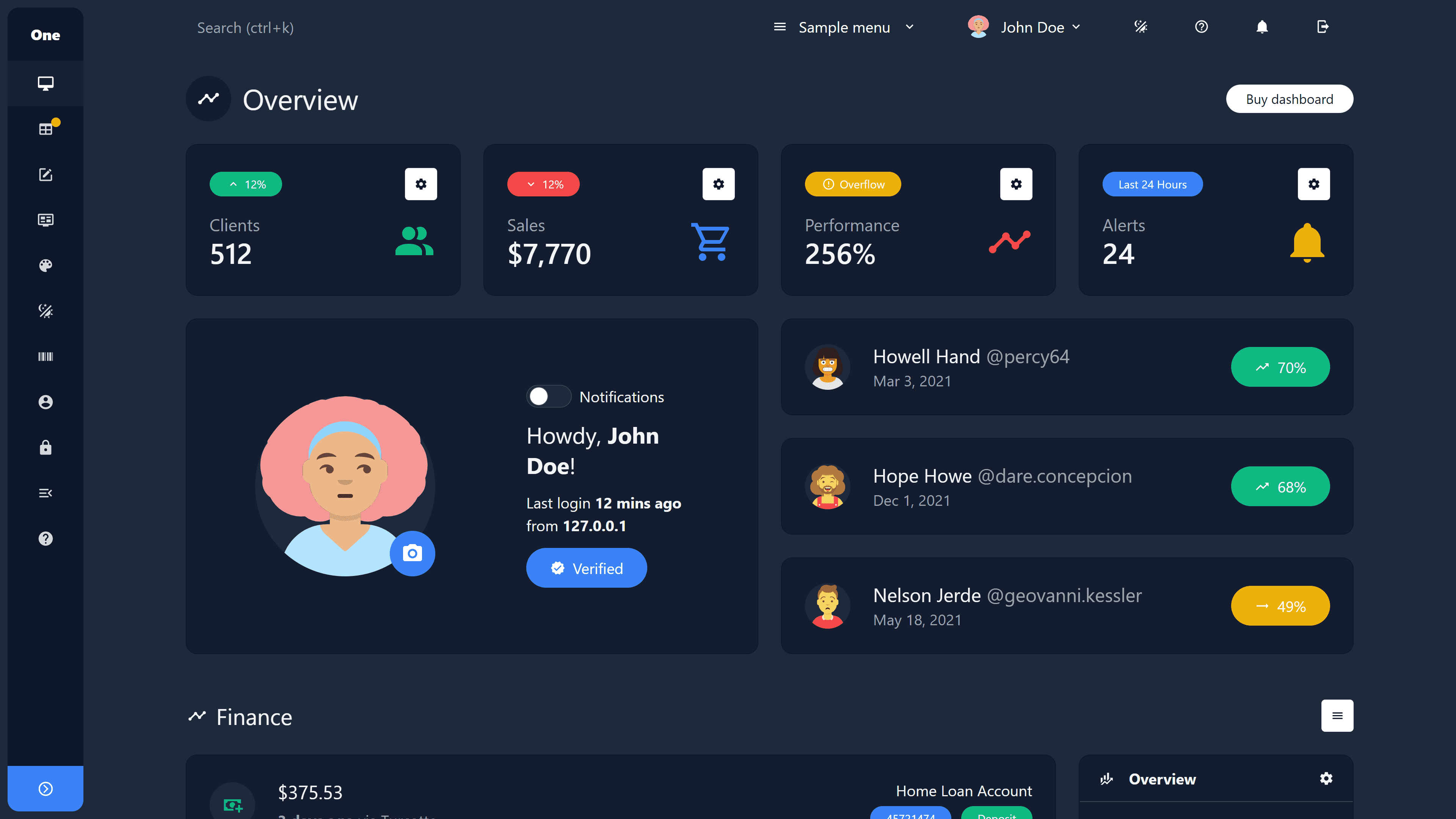1456x819 pixels.
Task: Click the palette/themes icon in sidebar
Action: click(45, 265)
